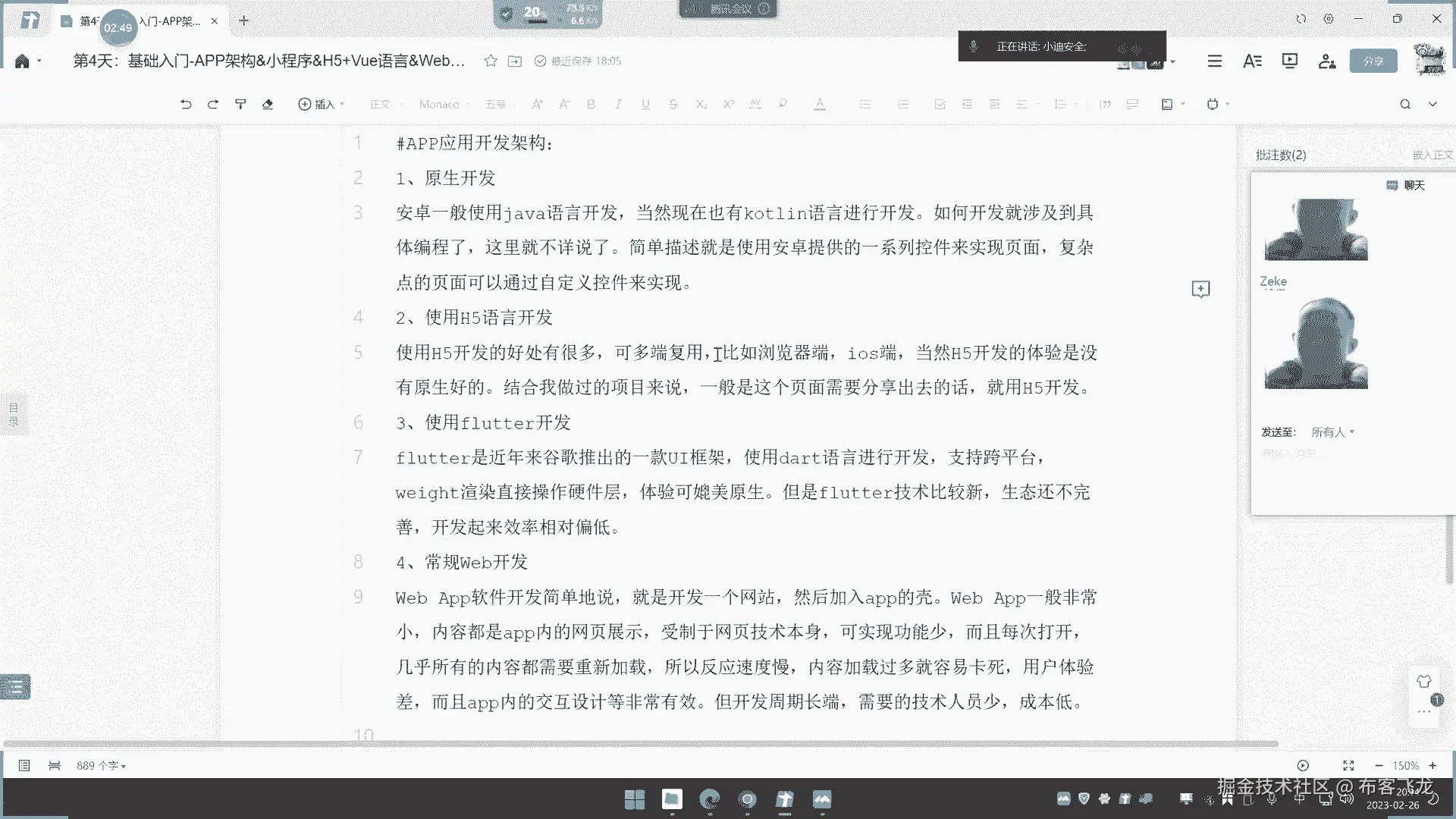Open presentation mode icon in header

[1289, 61]
